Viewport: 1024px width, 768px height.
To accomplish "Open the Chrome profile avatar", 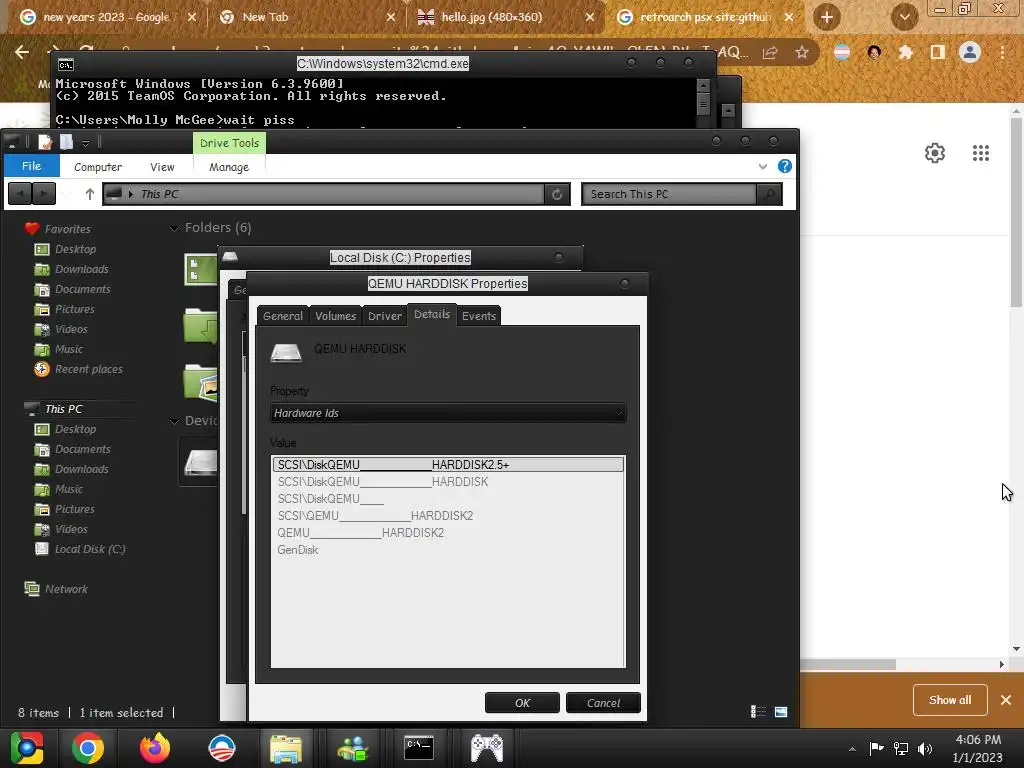I will pos(970,52).
